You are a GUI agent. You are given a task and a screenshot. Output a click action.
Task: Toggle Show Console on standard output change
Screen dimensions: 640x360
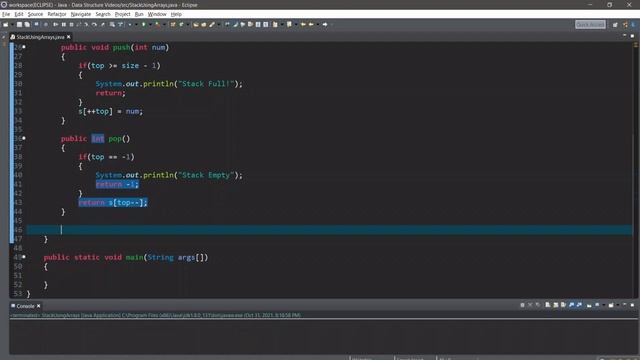pos(571,305)
